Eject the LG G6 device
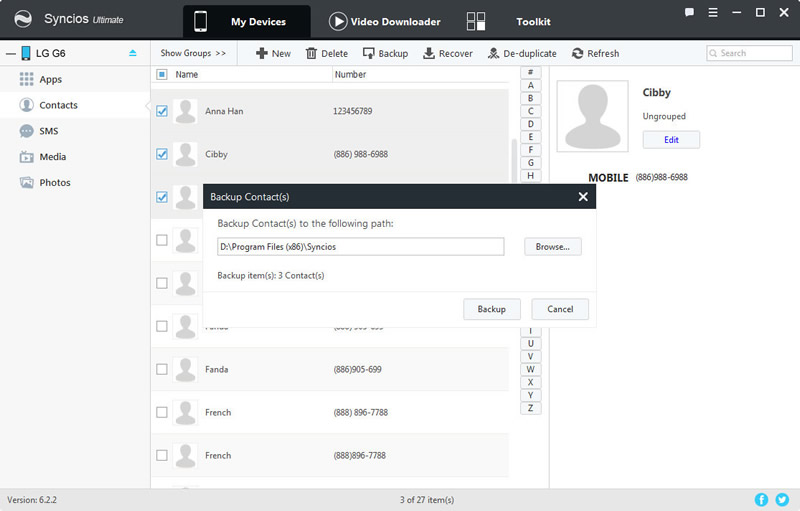This screenshot has width=800, height=511. tap(133, 53)
